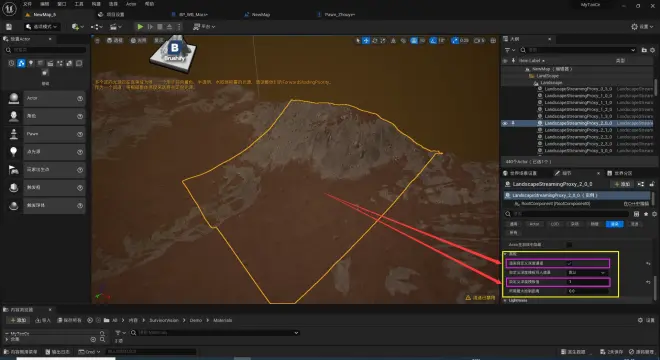
Task: Open play options three-dot menu
Action: coord(179,27)
